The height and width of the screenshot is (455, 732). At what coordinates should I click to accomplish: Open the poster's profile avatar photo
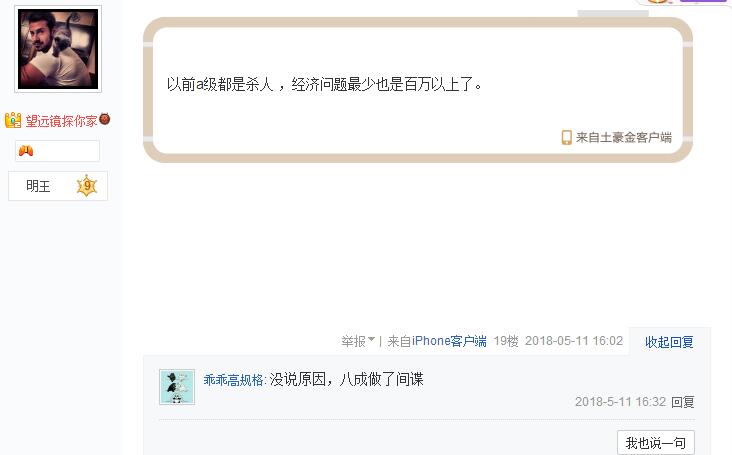58,49
